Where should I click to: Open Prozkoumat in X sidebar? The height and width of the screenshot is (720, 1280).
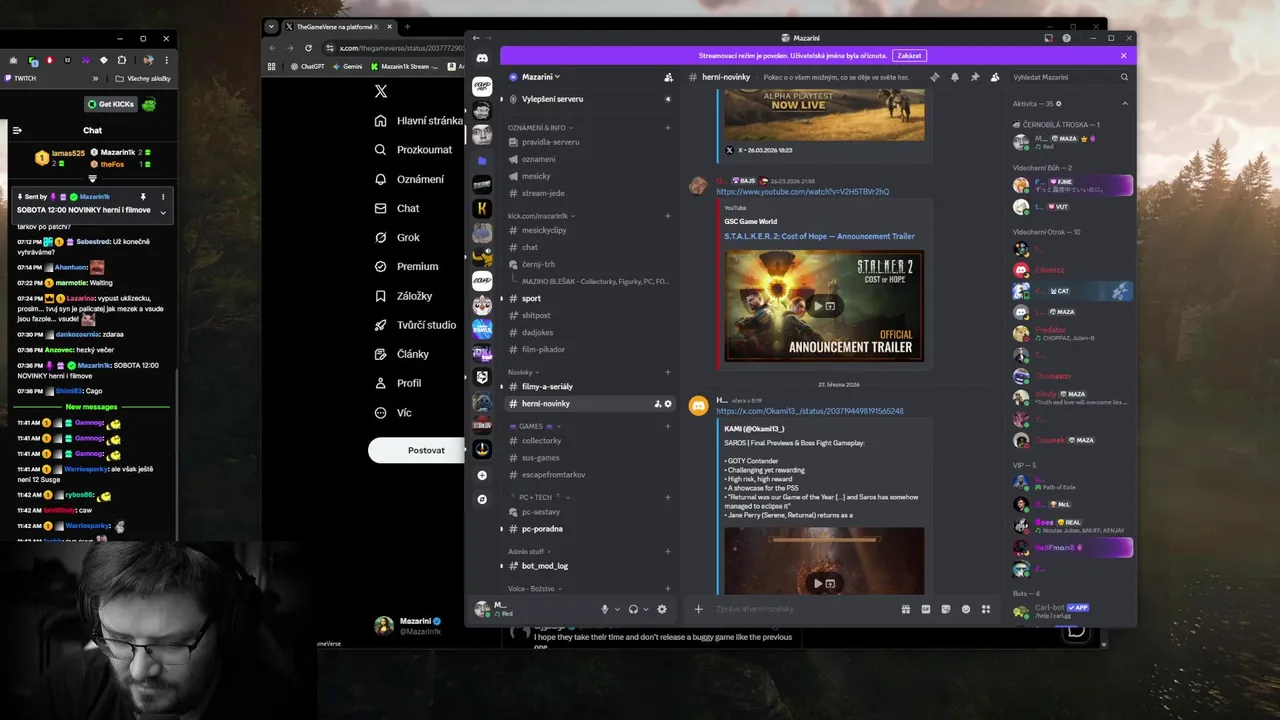pos(412,150)
